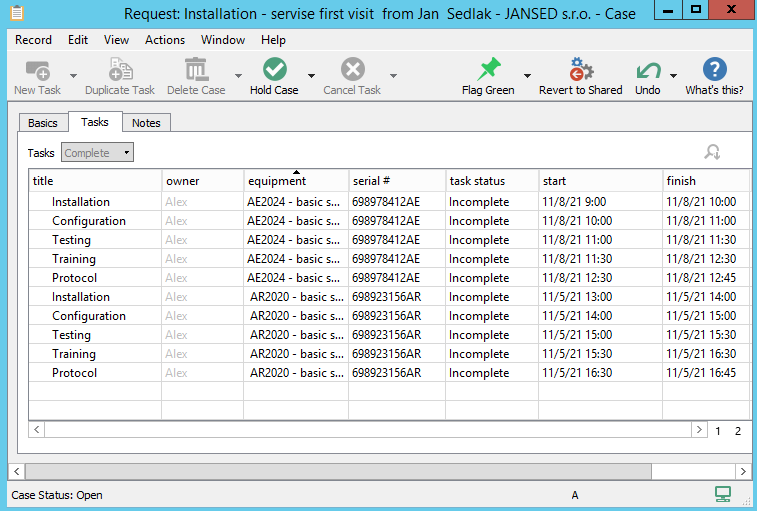
Task: Open the Actions menu
Action: point(165,40)
